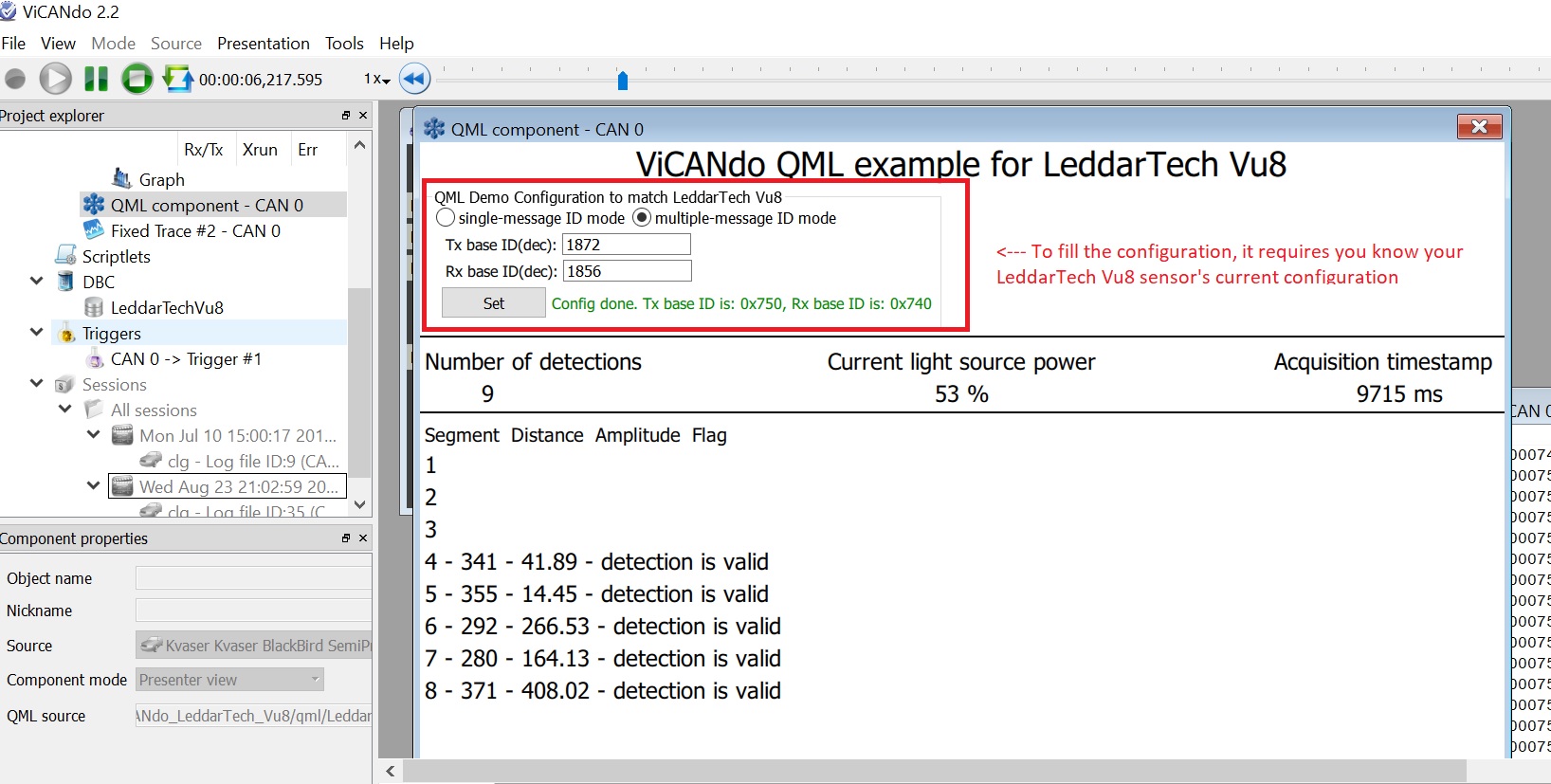
Task: Click the ViCANdo app icon in title bar
Action: [x=9, y=11]
